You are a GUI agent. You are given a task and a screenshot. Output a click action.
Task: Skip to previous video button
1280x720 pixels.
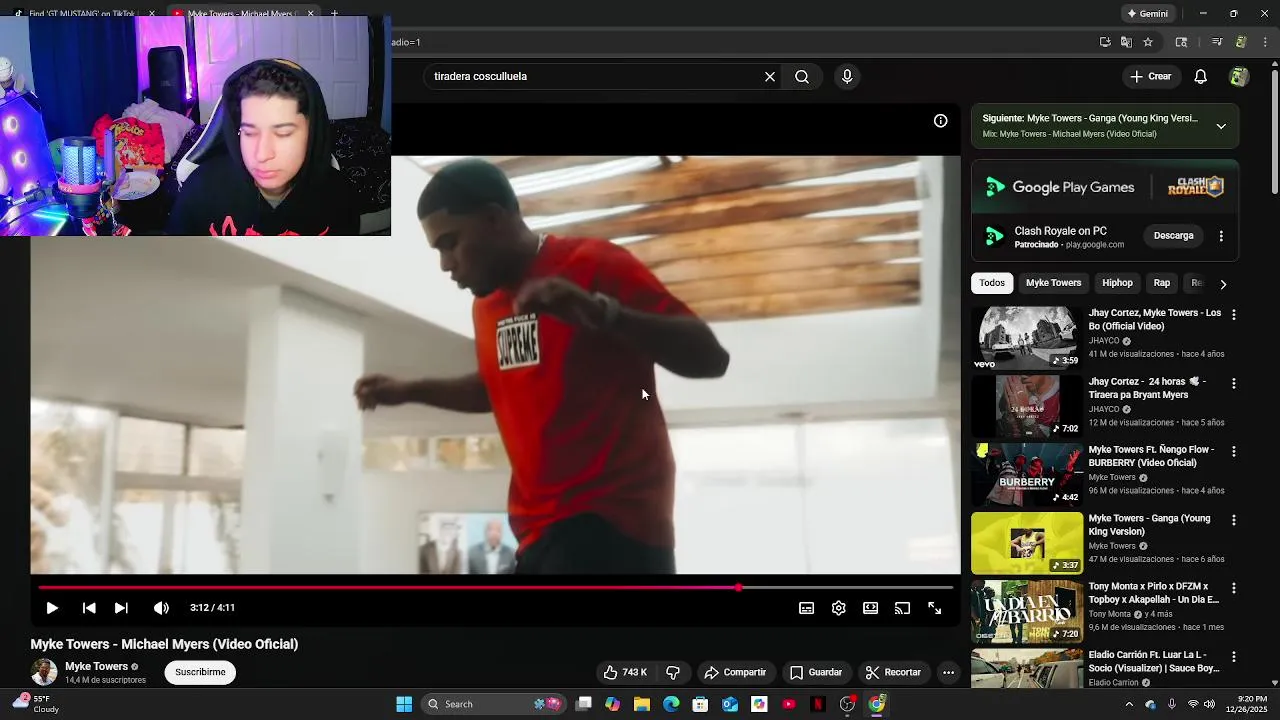[x=89, y=608]
